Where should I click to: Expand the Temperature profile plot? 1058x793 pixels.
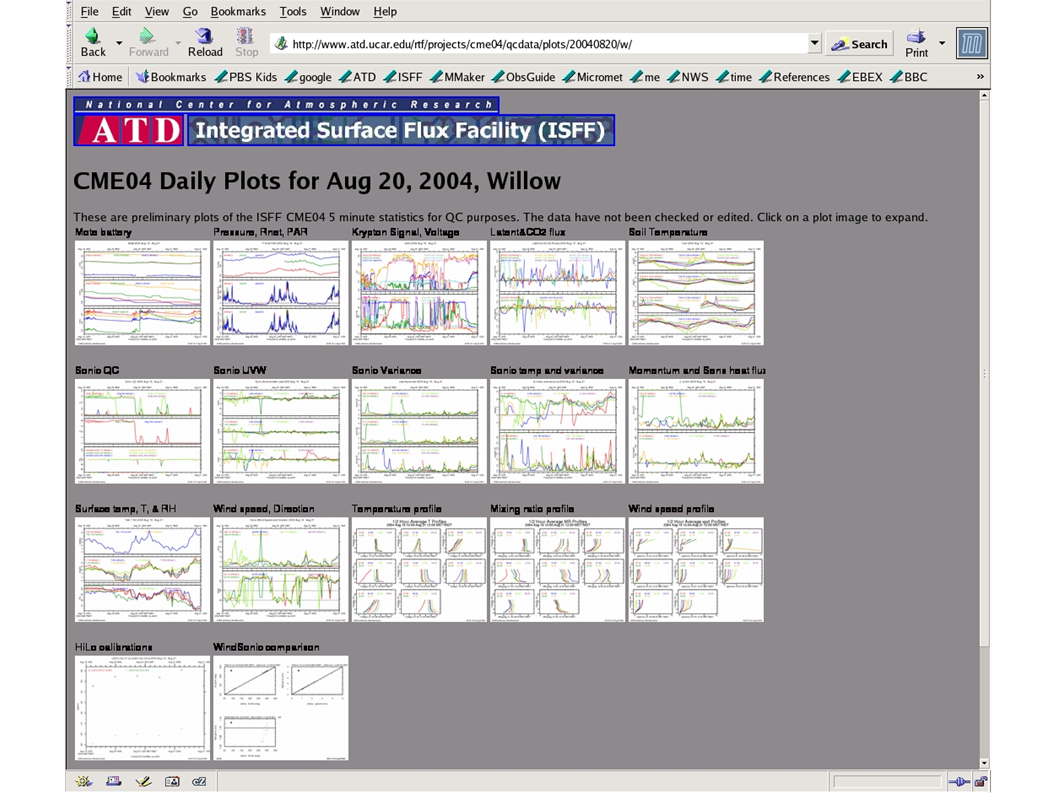(419, 570)
